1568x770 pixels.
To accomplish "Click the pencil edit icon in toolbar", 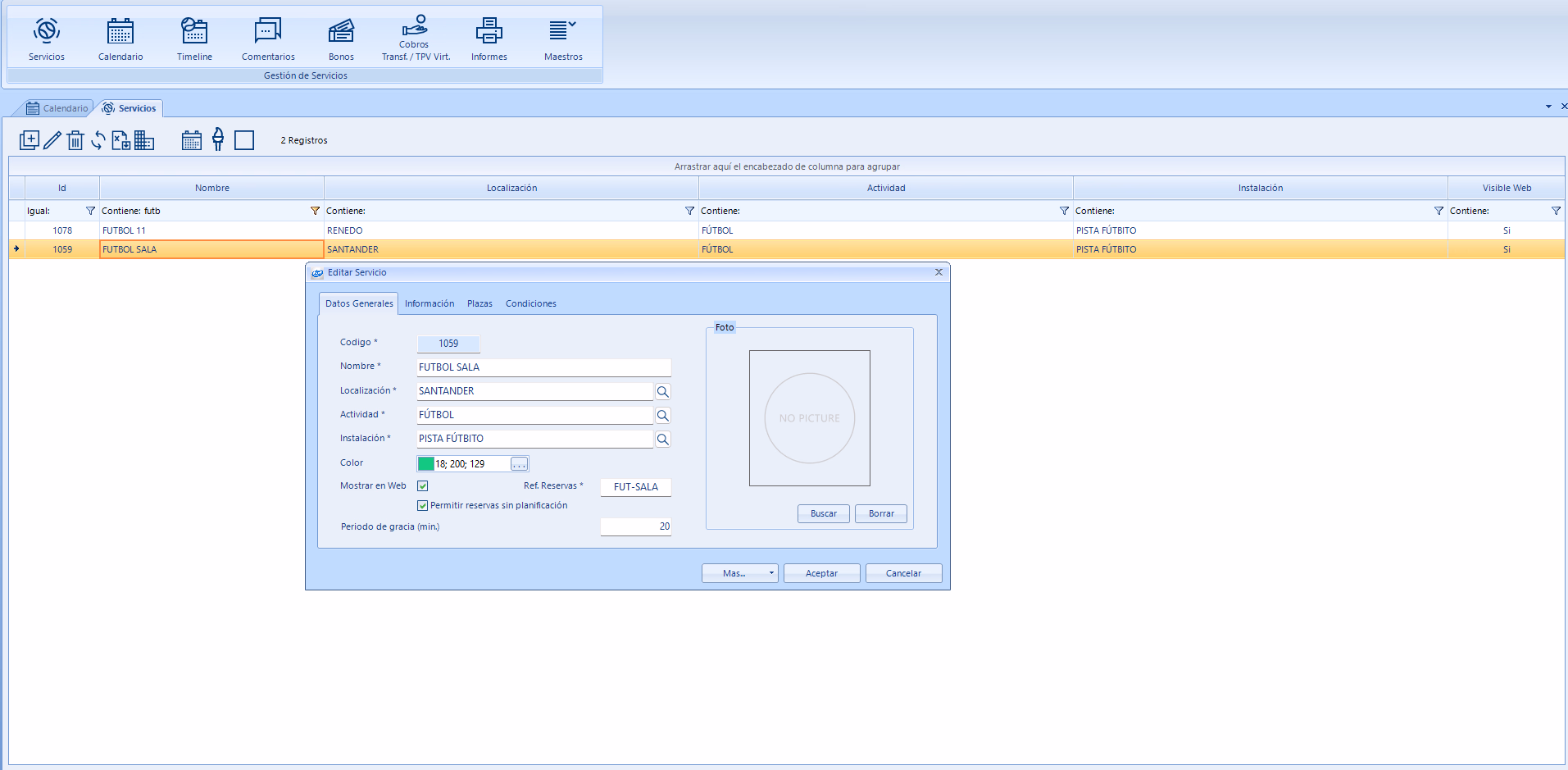I will [x=52, y=140].
